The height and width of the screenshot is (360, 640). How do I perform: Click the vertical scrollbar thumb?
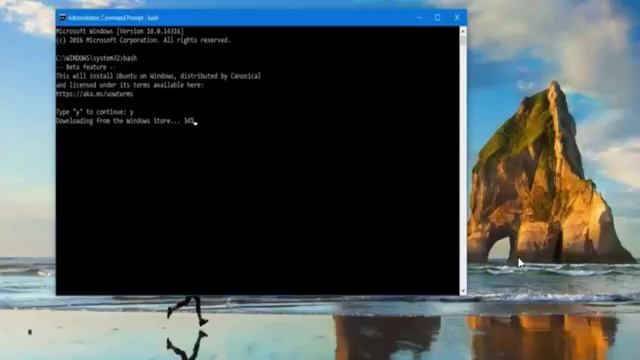coord(463,40)
